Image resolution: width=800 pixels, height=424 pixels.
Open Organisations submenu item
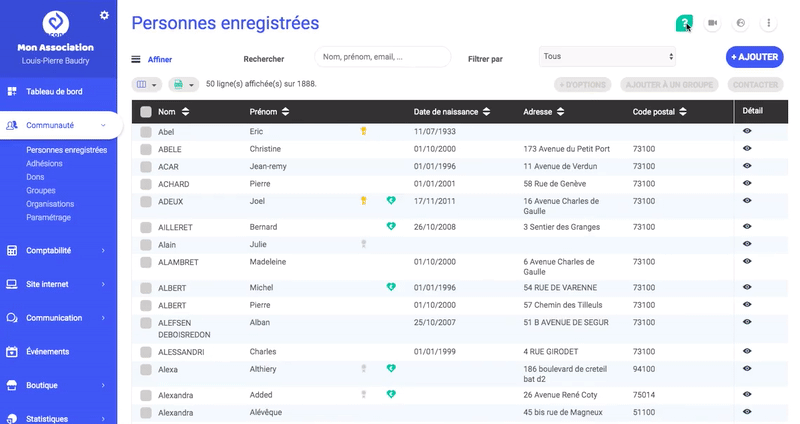pos(50,204)
